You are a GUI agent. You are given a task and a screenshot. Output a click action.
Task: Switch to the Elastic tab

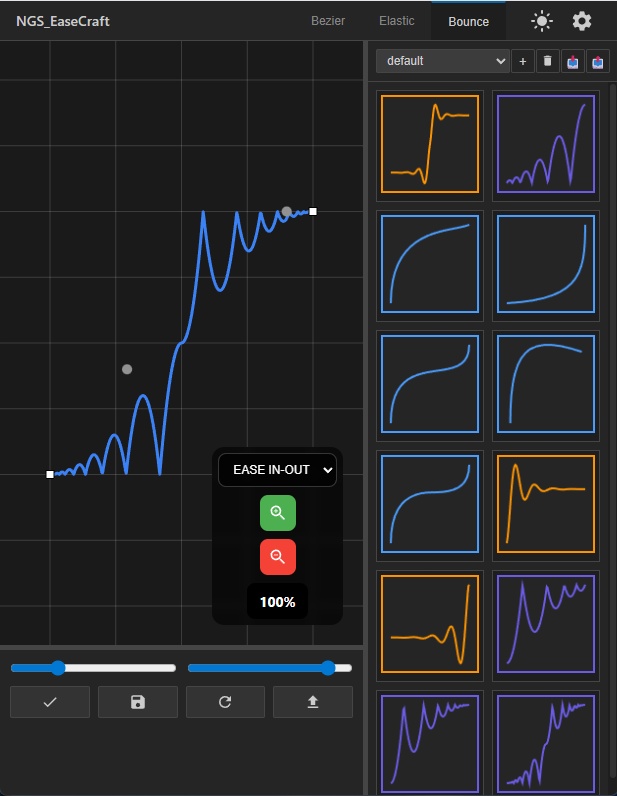397,21
